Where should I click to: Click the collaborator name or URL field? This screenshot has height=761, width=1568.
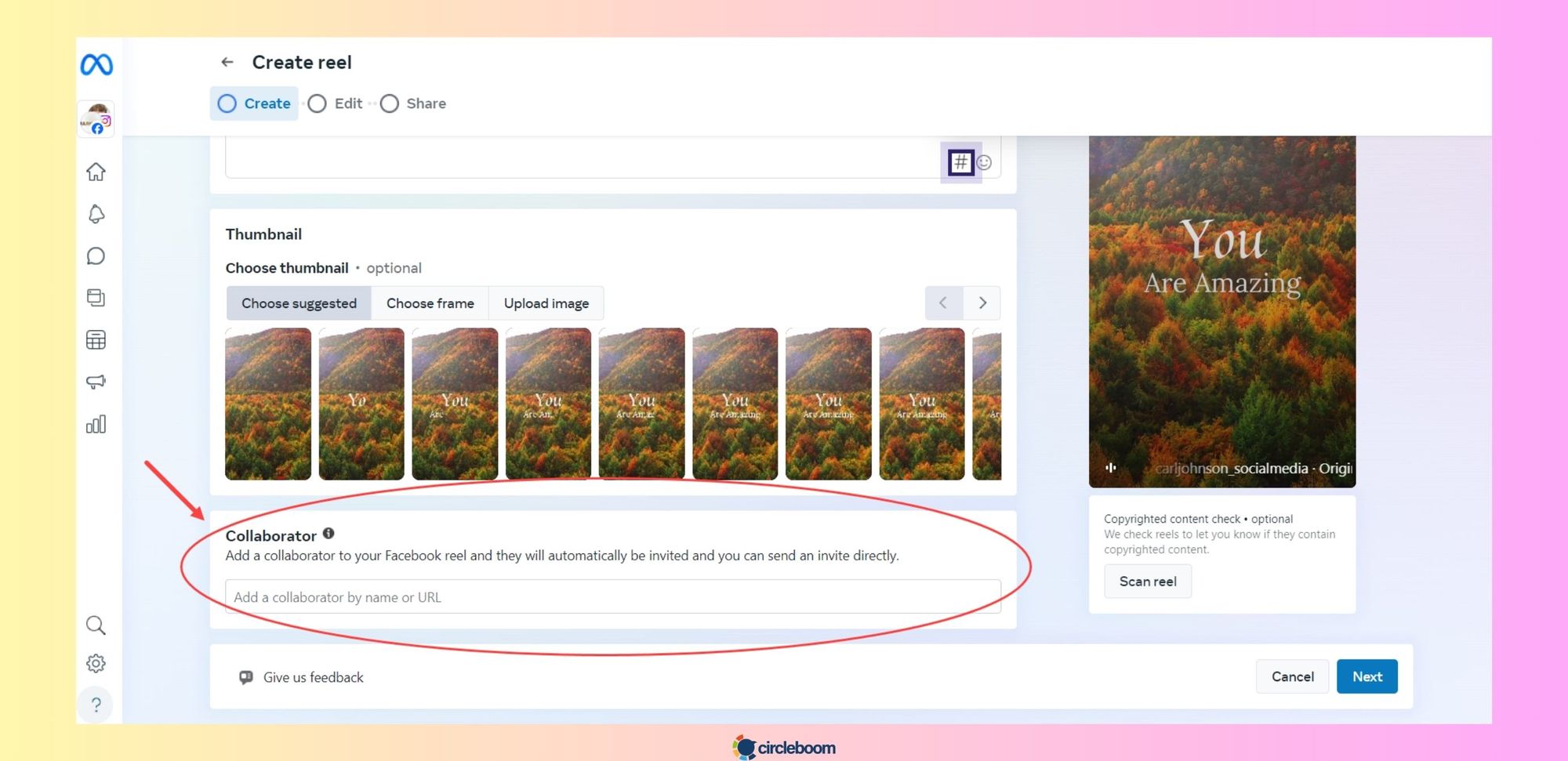[x=612, y=596]
